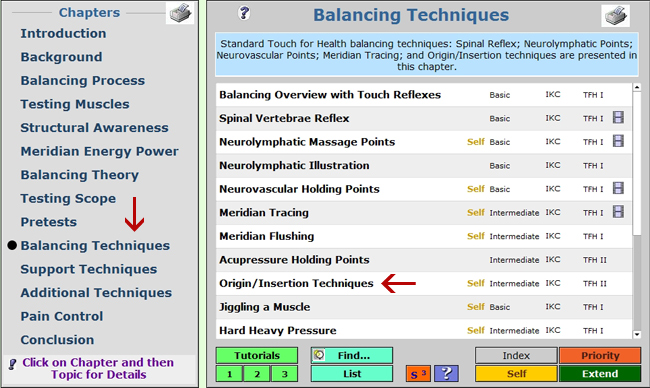This screenshot has height=388, width=650.
Task: Open the Testing Muscles chapter
Action: point(75,104)
